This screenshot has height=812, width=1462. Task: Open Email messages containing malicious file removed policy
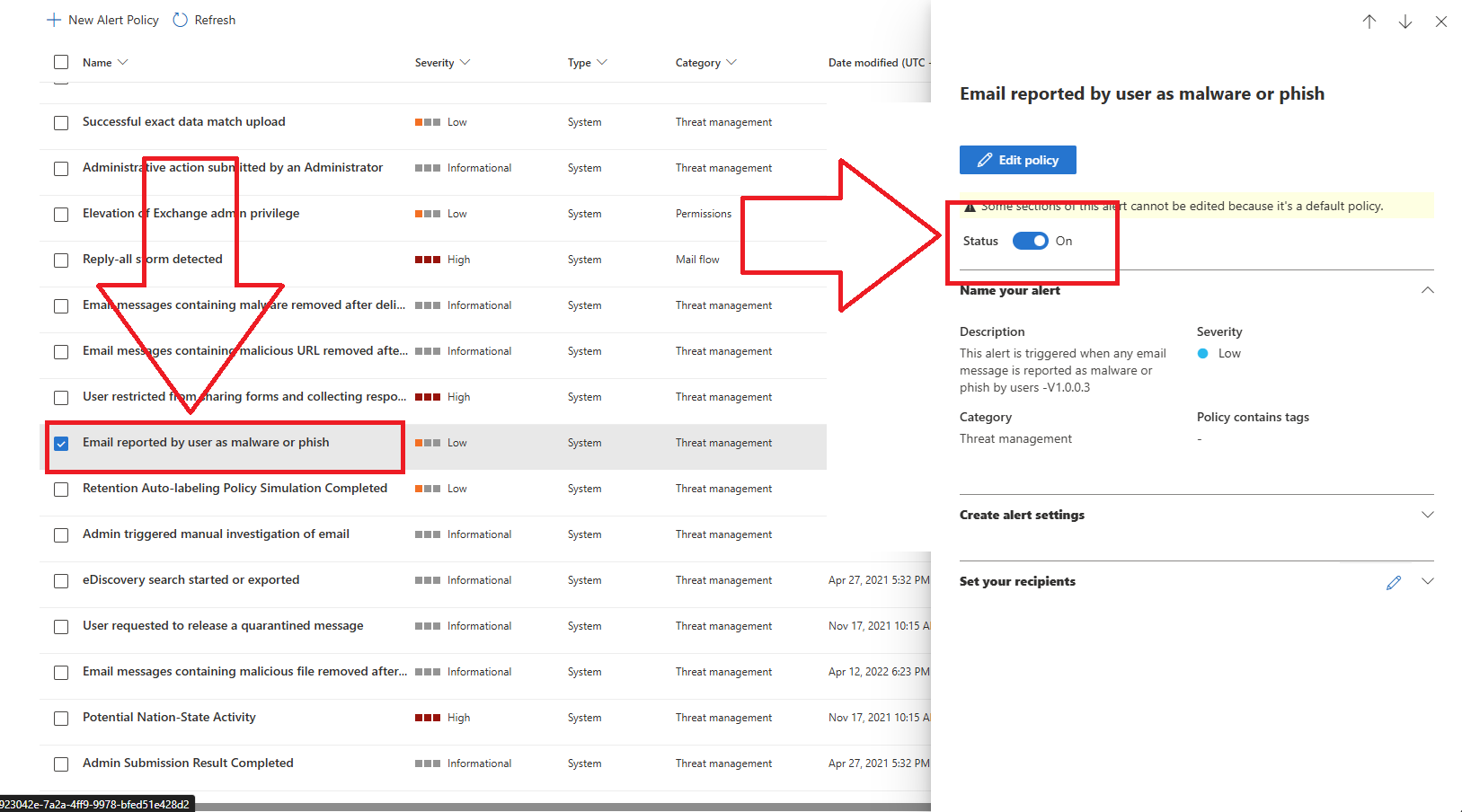(x=244, y=672)
